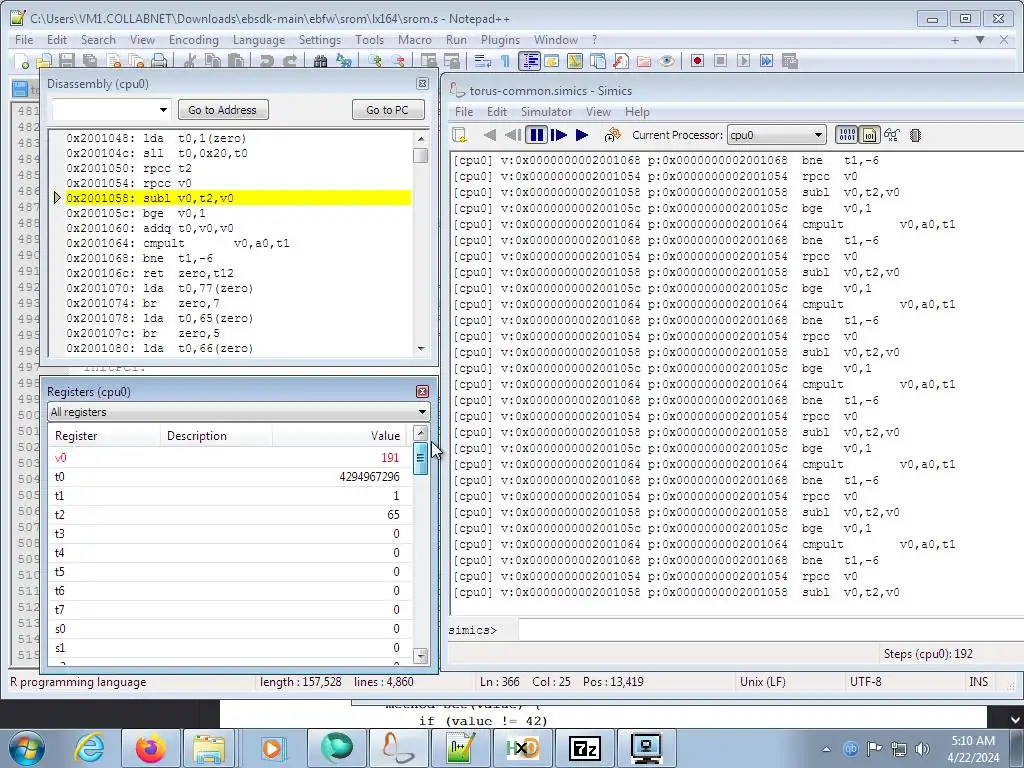1024x768 pixels.
Task: Click the Print icon in Notepad++ toolbar
Action: coord(159,61)
